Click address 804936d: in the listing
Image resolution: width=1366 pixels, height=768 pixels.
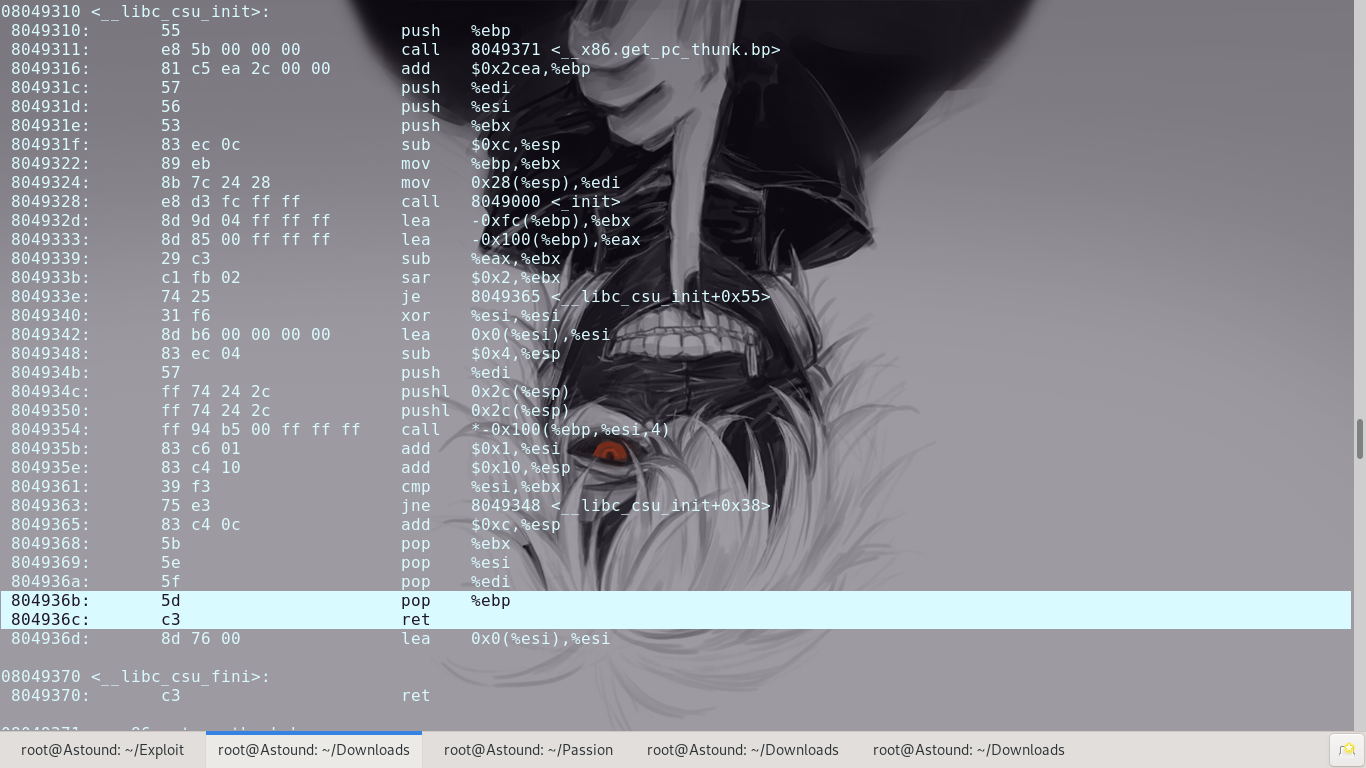click(50, 639)
